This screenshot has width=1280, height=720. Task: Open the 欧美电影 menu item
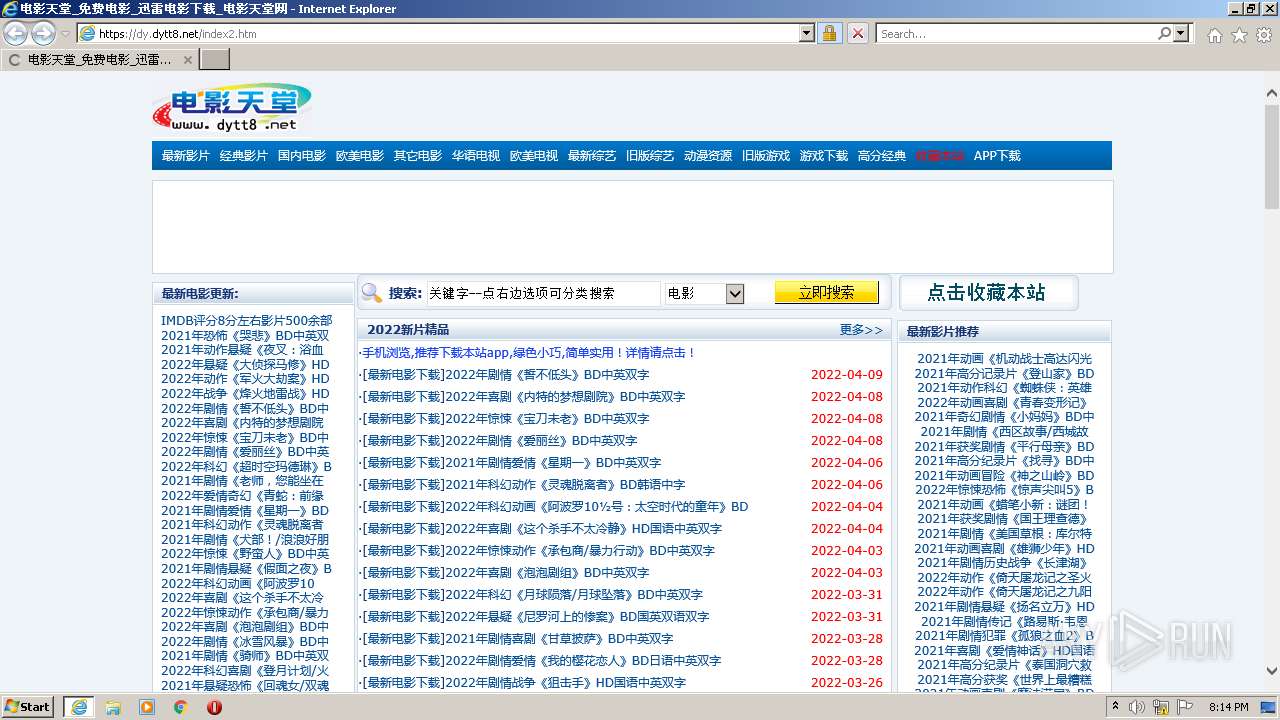(359, 156)
